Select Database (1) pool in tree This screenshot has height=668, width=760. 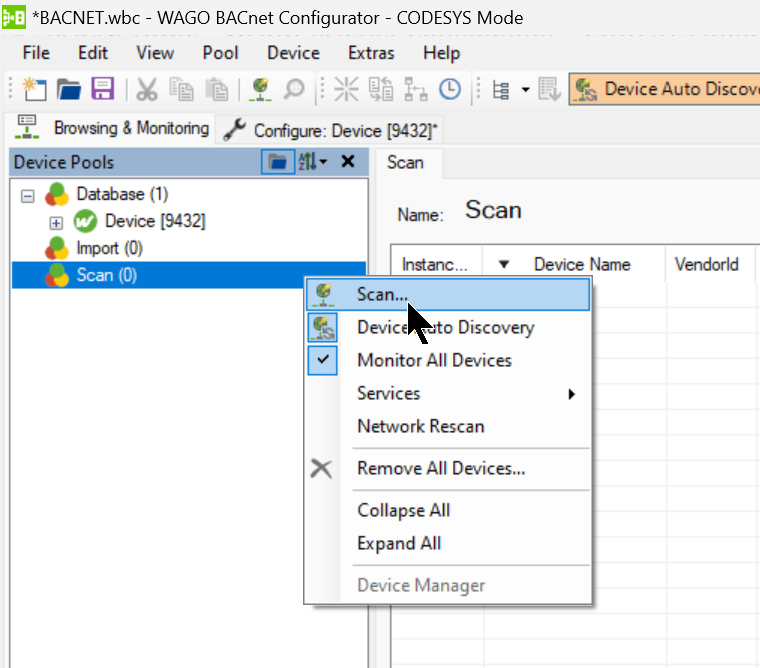[x=122, y=194]
